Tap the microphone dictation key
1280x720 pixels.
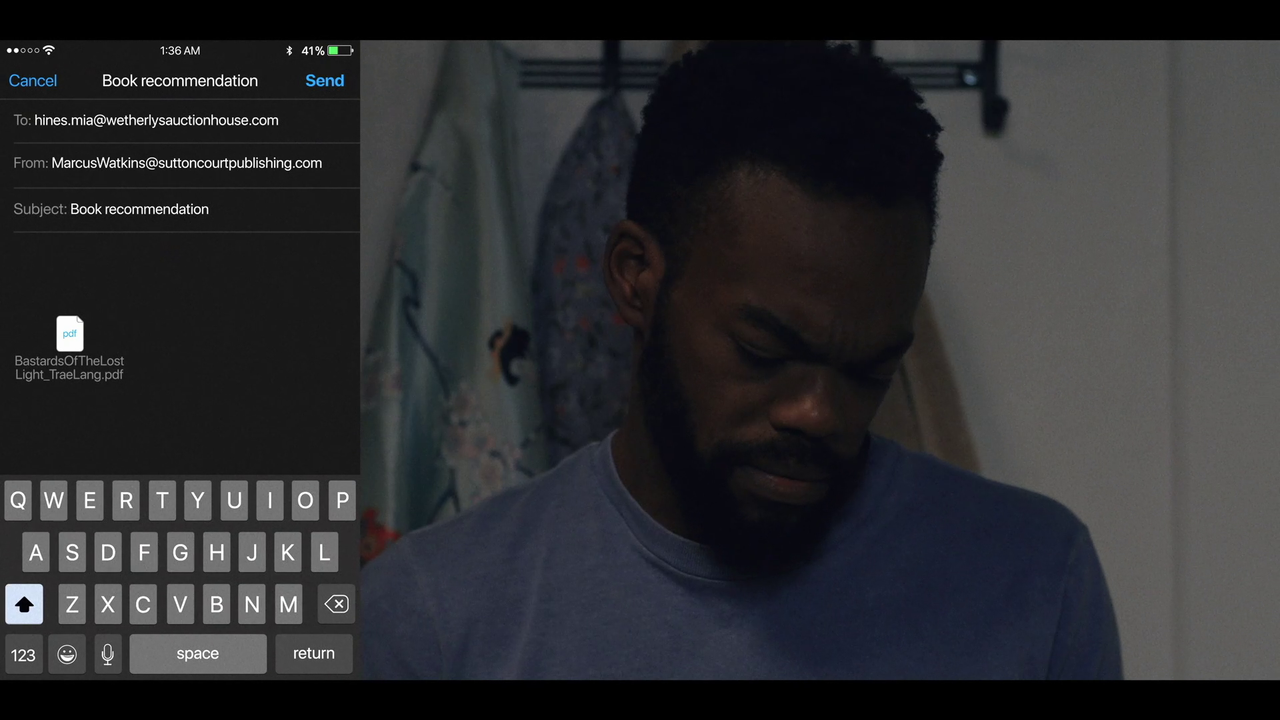pyautogui.click(x=107, y=654)
